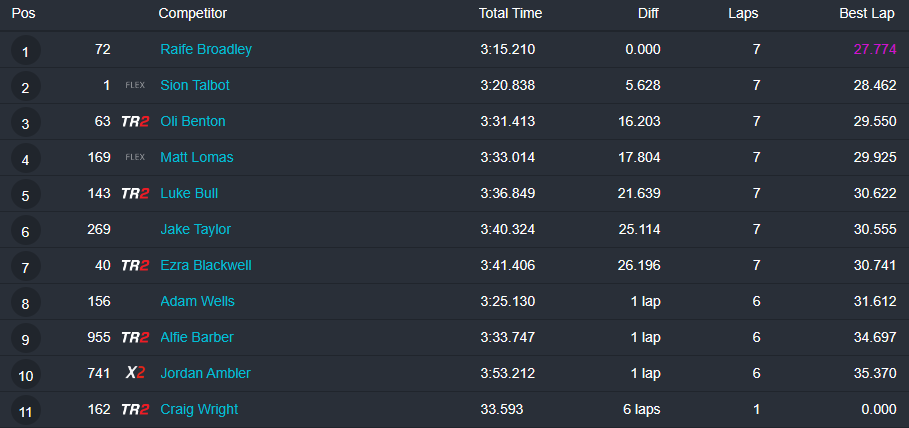
Task: Open Jake Taylor's competitor link
Action: 195,229
